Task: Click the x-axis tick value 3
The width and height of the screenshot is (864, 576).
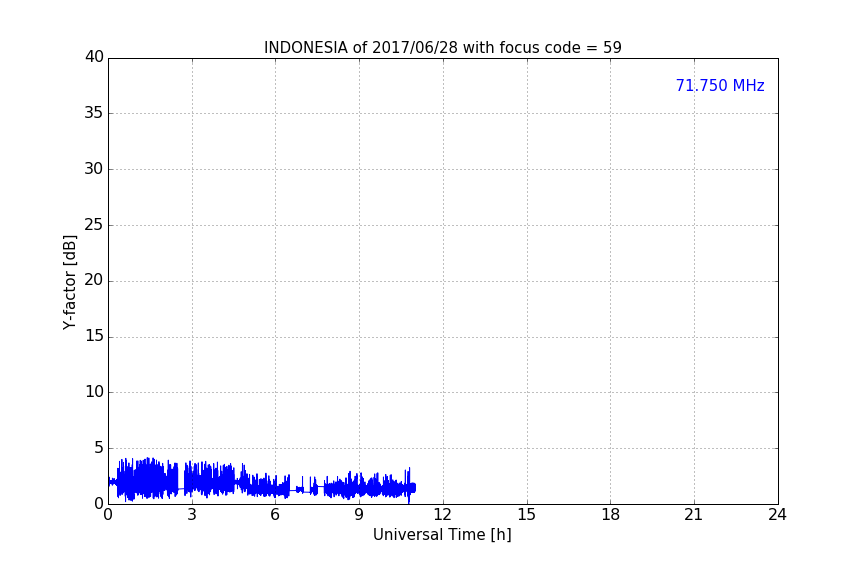Action: (192, 515)
